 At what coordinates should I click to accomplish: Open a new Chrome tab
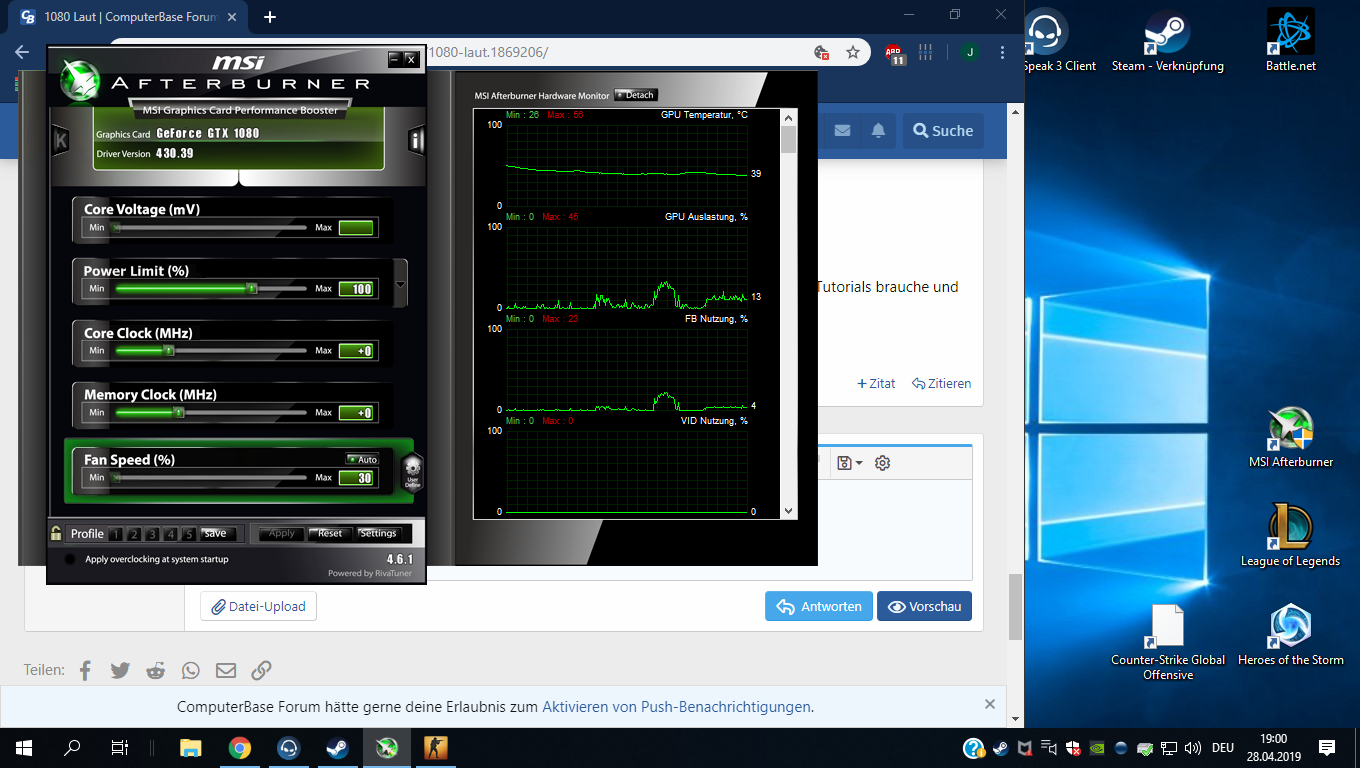click(269, 17)
